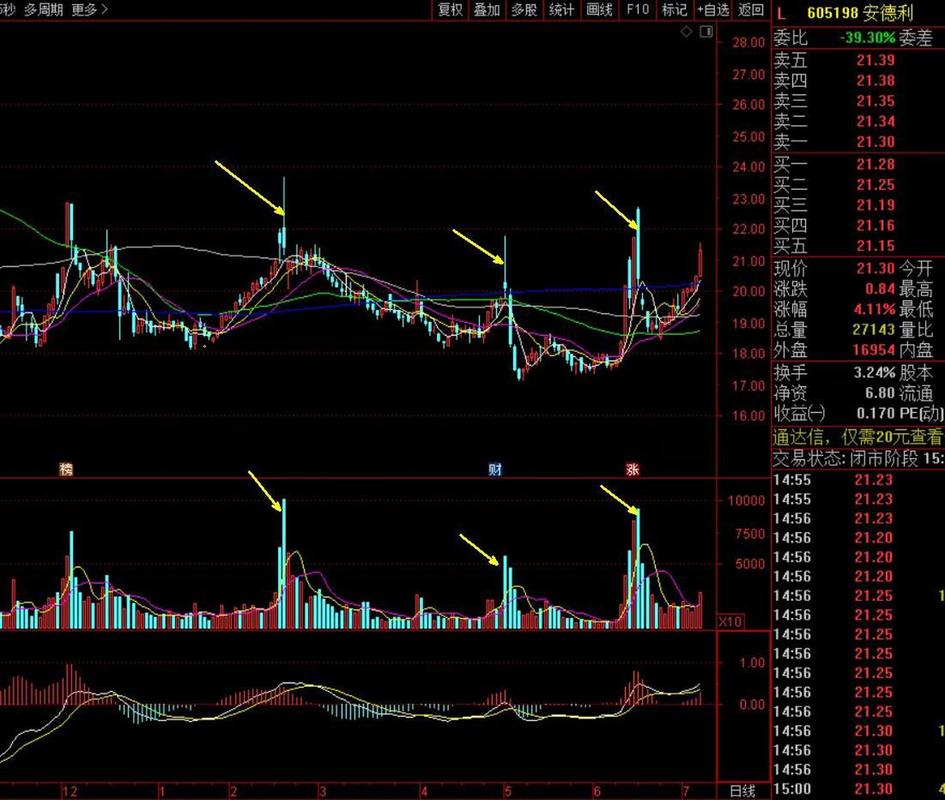Click +自选 to add to watchlist
Image resolution: width=945 pixels, height=800 pixels.
coord(712,10)
